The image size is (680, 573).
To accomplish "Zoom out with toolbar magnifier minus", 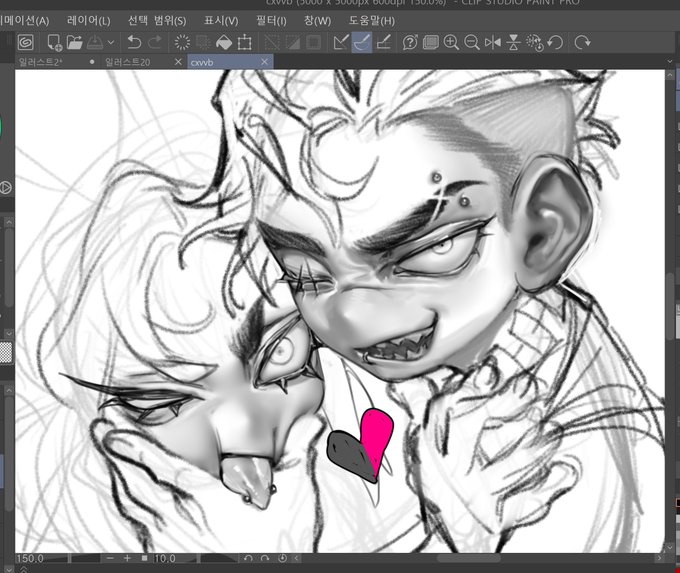I will point(471,43).
